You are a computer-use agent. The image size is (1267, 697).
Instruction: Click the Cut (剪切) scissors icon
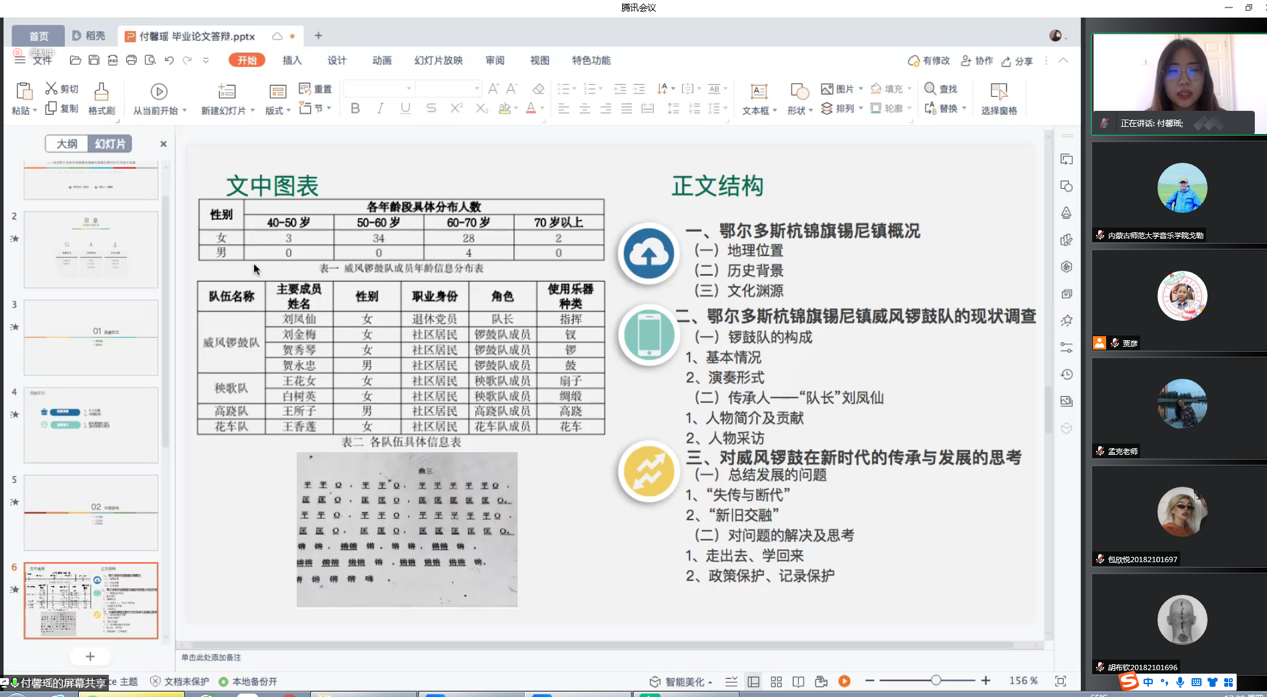[51, 89]
